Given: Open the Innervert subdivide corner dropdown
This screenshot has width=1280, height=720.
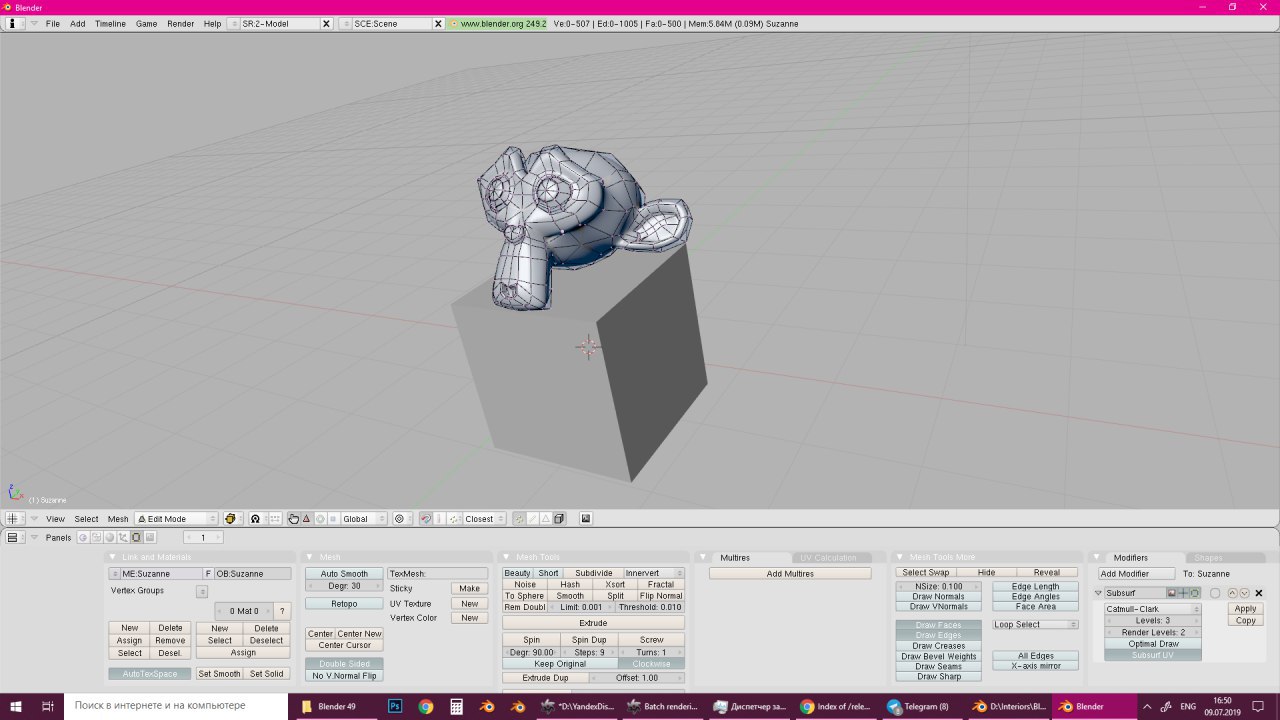Looking at the screenshot, I should coord(654,574).
